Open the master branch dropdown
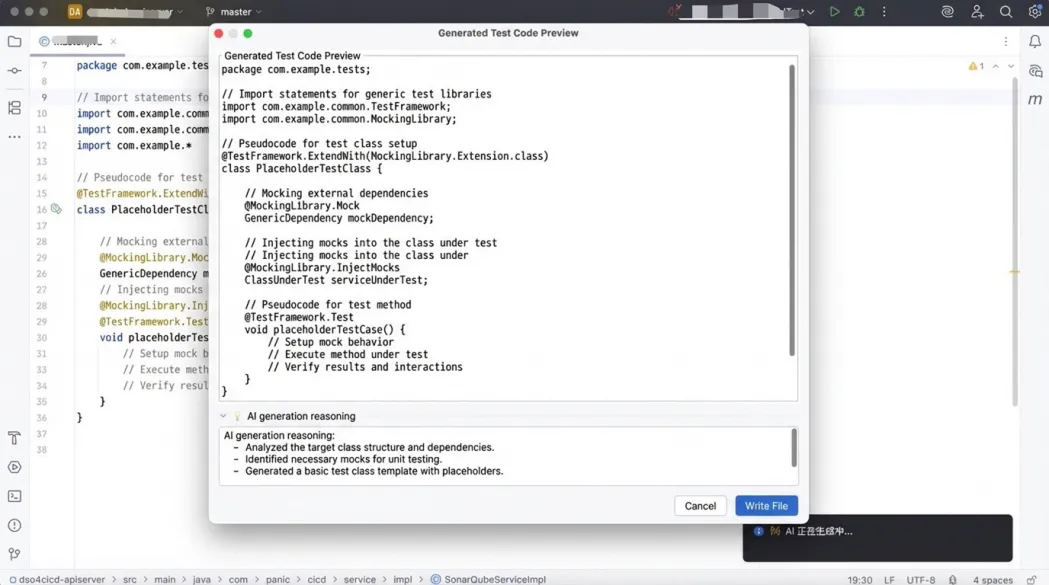 [x=235, y=12]
